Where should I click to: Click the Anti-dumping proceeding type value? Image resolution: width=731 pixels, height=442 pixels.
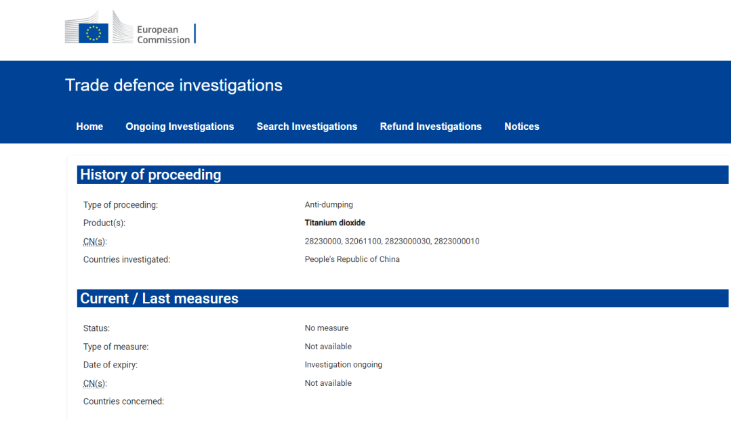click(x=329, y=205)
